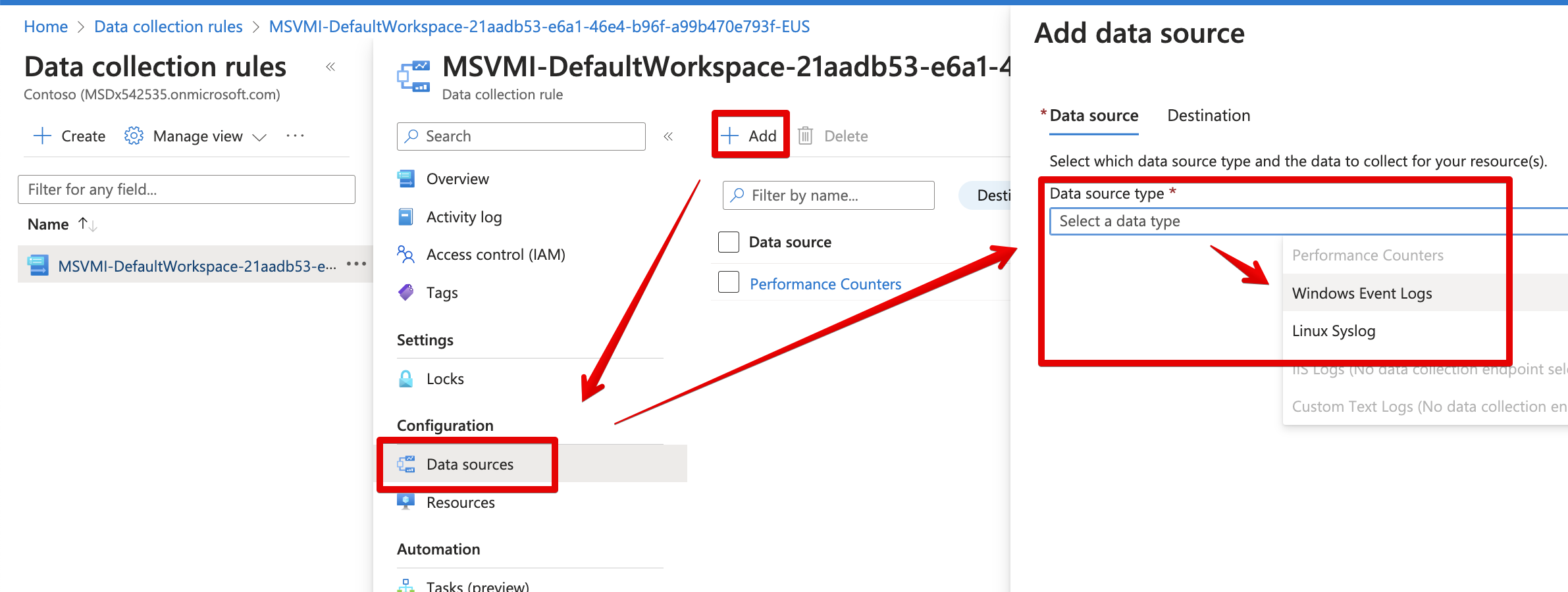
Task: Expand the Manage view dropdown chevron
Action: (x=259, y=137)
